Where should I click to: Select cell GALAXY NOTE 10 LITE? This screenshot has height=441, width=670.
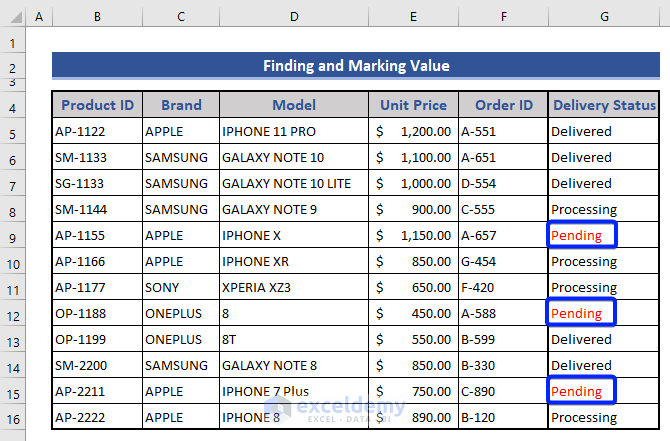click(x=294, y=183)
